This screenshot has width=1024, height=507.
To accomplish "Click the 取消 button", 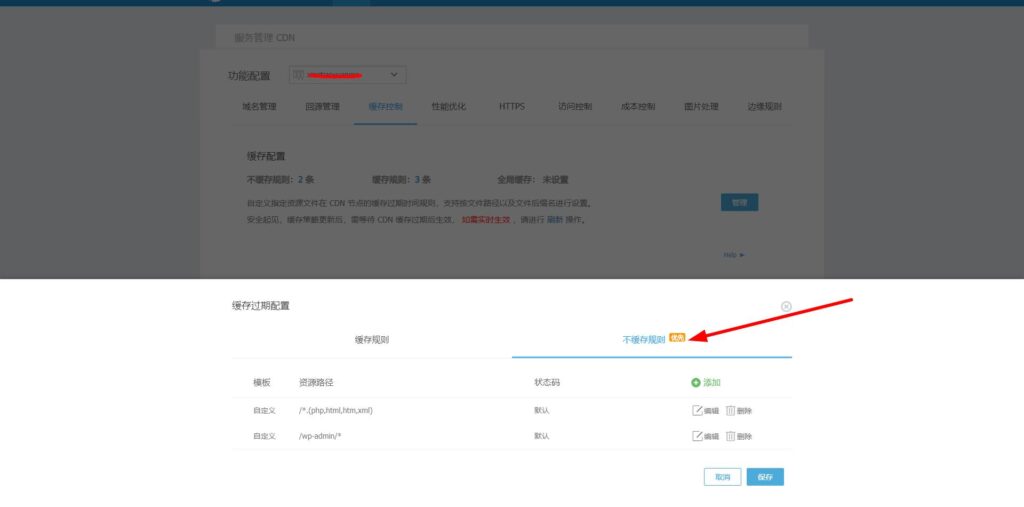I will (x=722, y=477).
